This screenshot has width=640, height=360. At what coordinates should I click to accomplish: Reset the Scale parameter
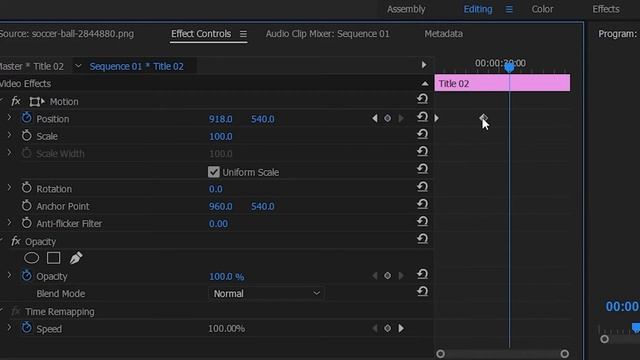422,134
